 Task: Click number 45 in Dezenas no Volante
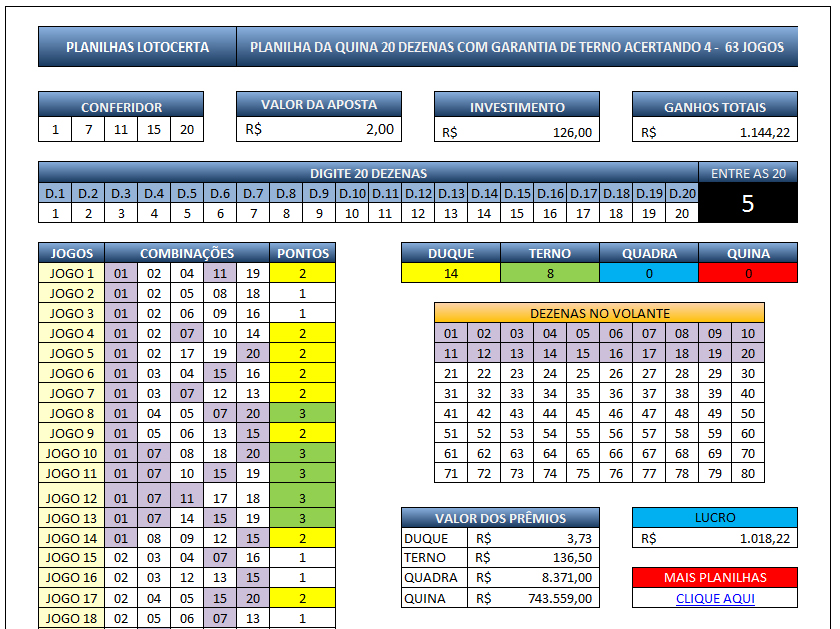coord(582,413)
